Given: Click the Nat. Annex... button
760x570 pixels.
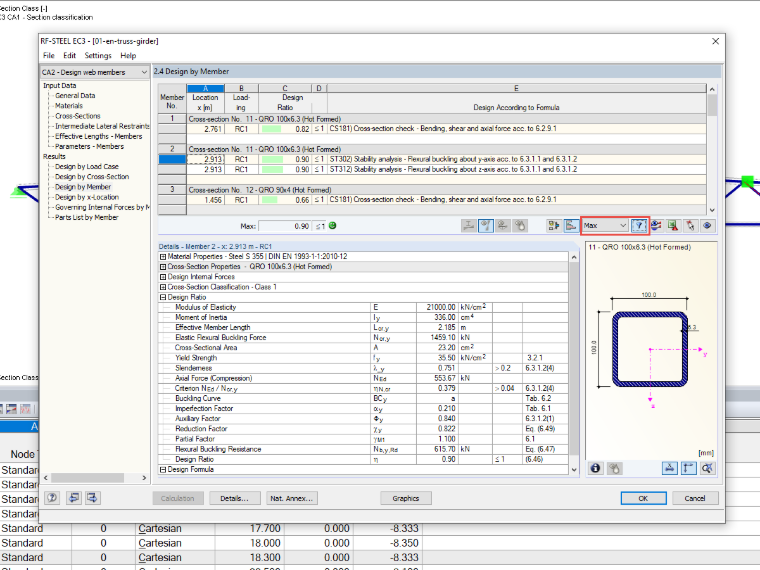Looking at the screenshot, I should [x=292, y=498].
